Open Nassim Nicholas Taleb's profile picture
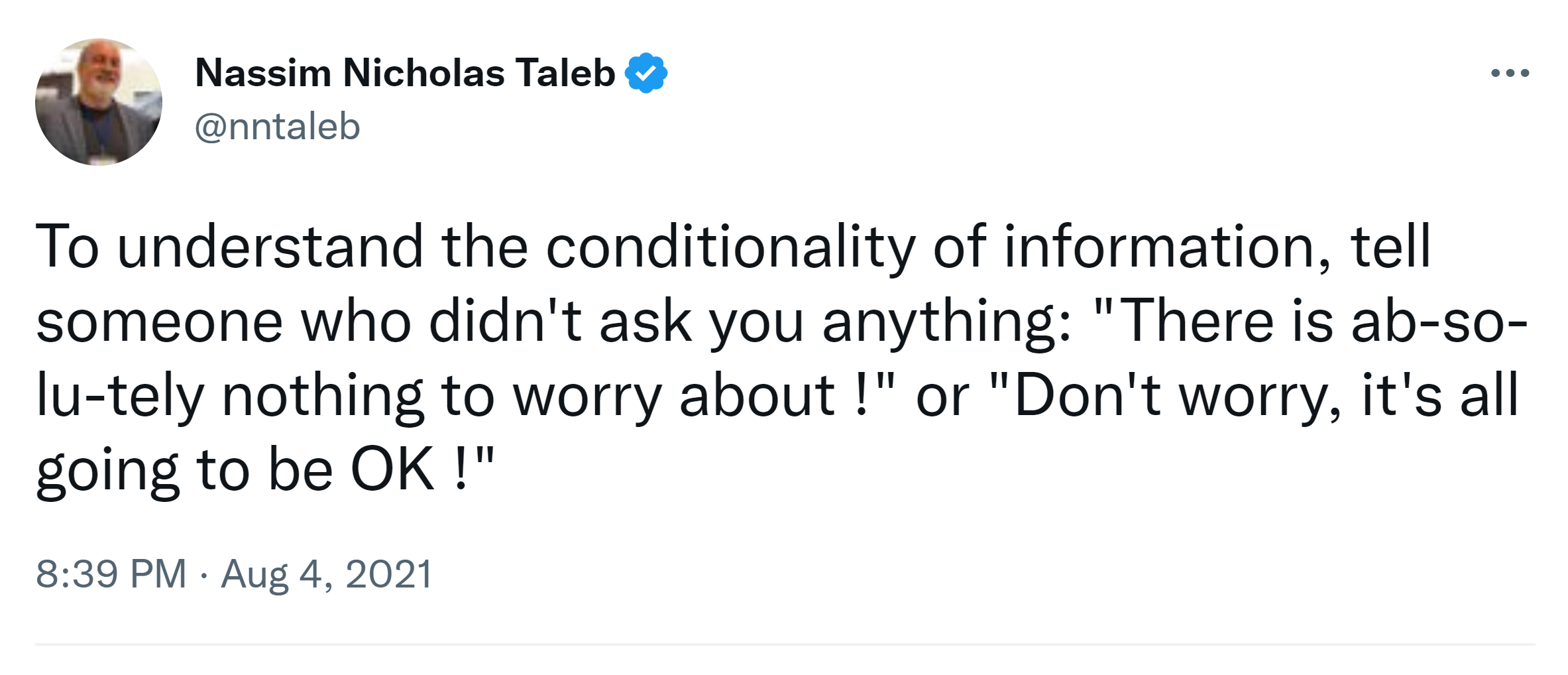 [99, 102]
